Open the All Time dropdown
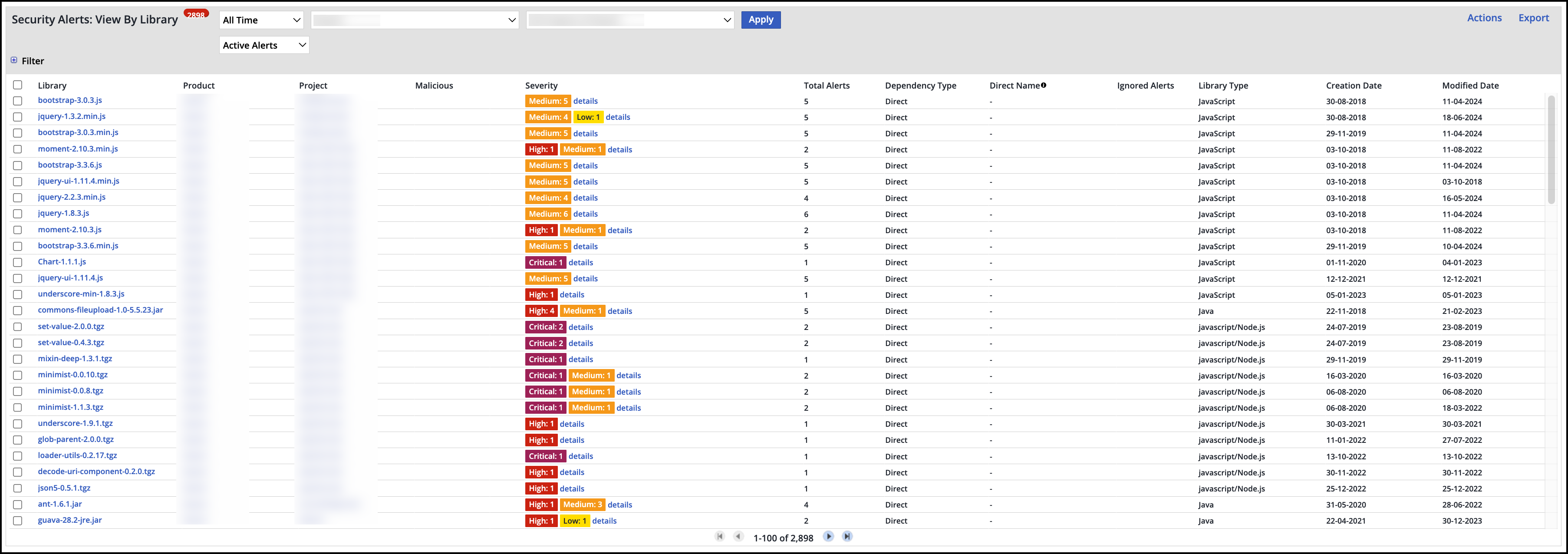Screen dimensions: 1568x554 [x=261, y=20]
